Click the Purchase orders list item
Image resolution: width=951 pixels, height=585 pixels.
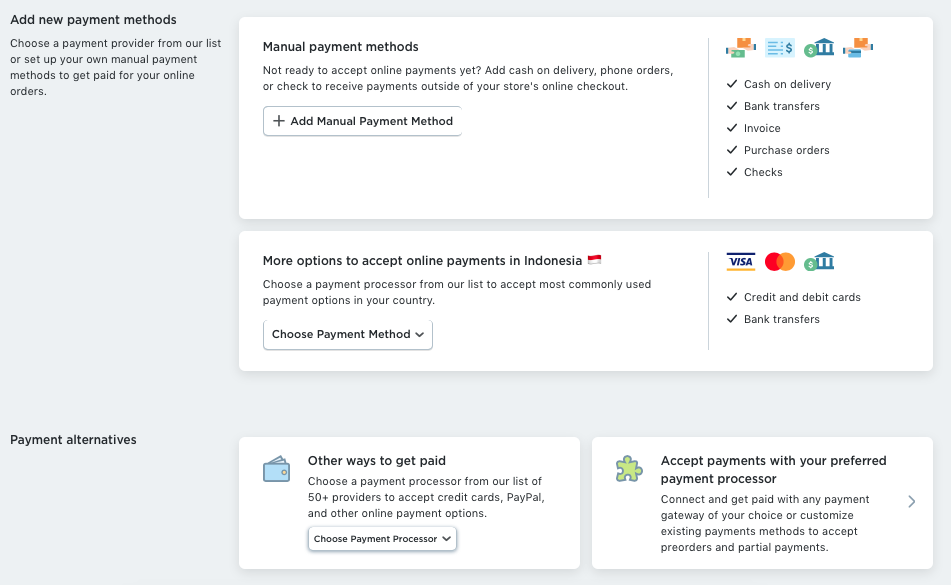coord(786,150)
